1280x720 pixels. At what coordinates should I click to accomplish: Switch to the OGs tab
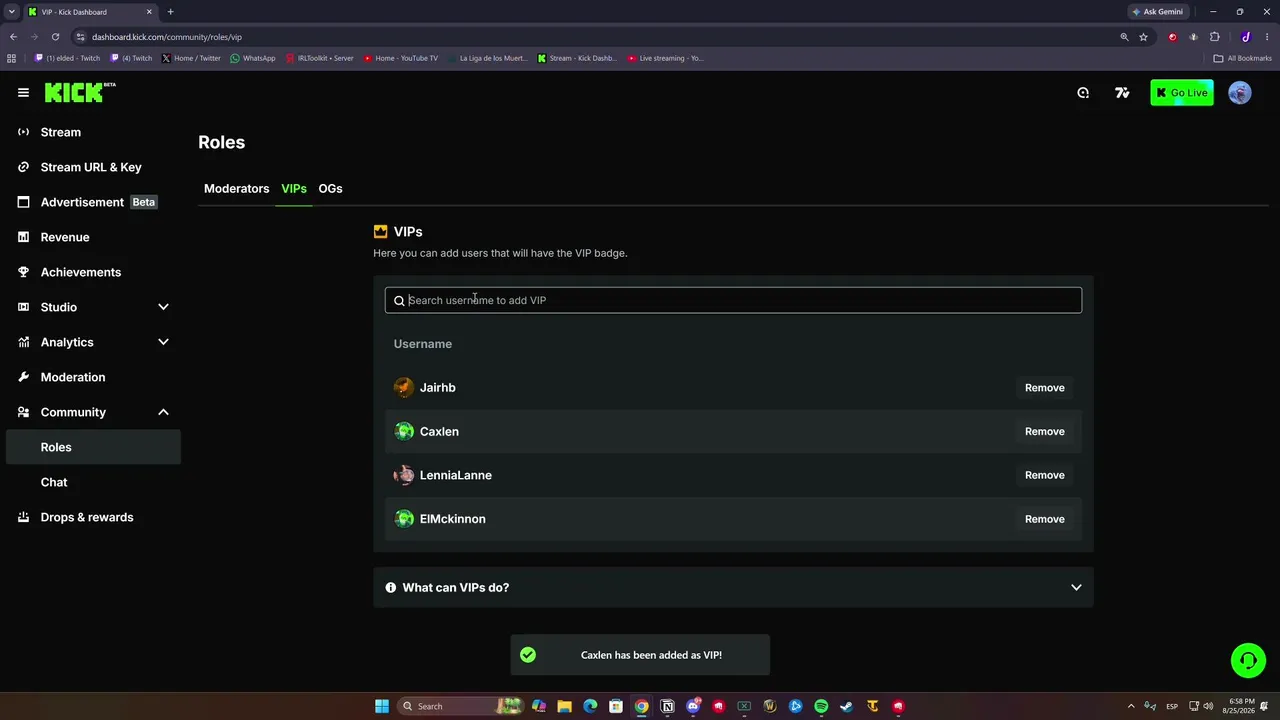click(330, 189)
